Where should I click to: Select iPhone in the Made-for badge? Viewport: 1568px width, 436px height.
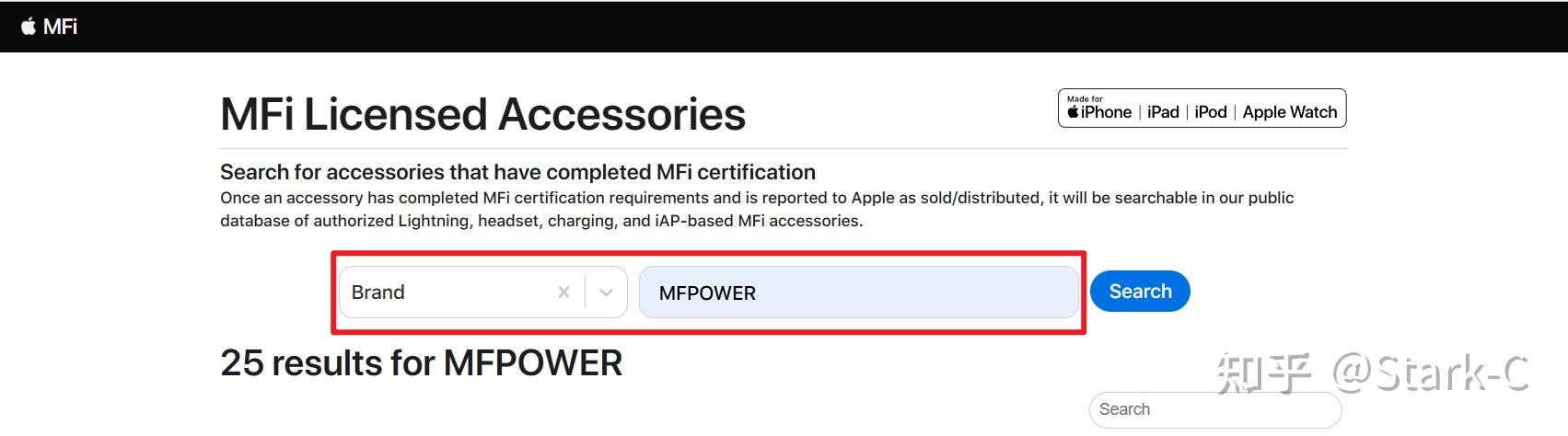coord(1107,112)
